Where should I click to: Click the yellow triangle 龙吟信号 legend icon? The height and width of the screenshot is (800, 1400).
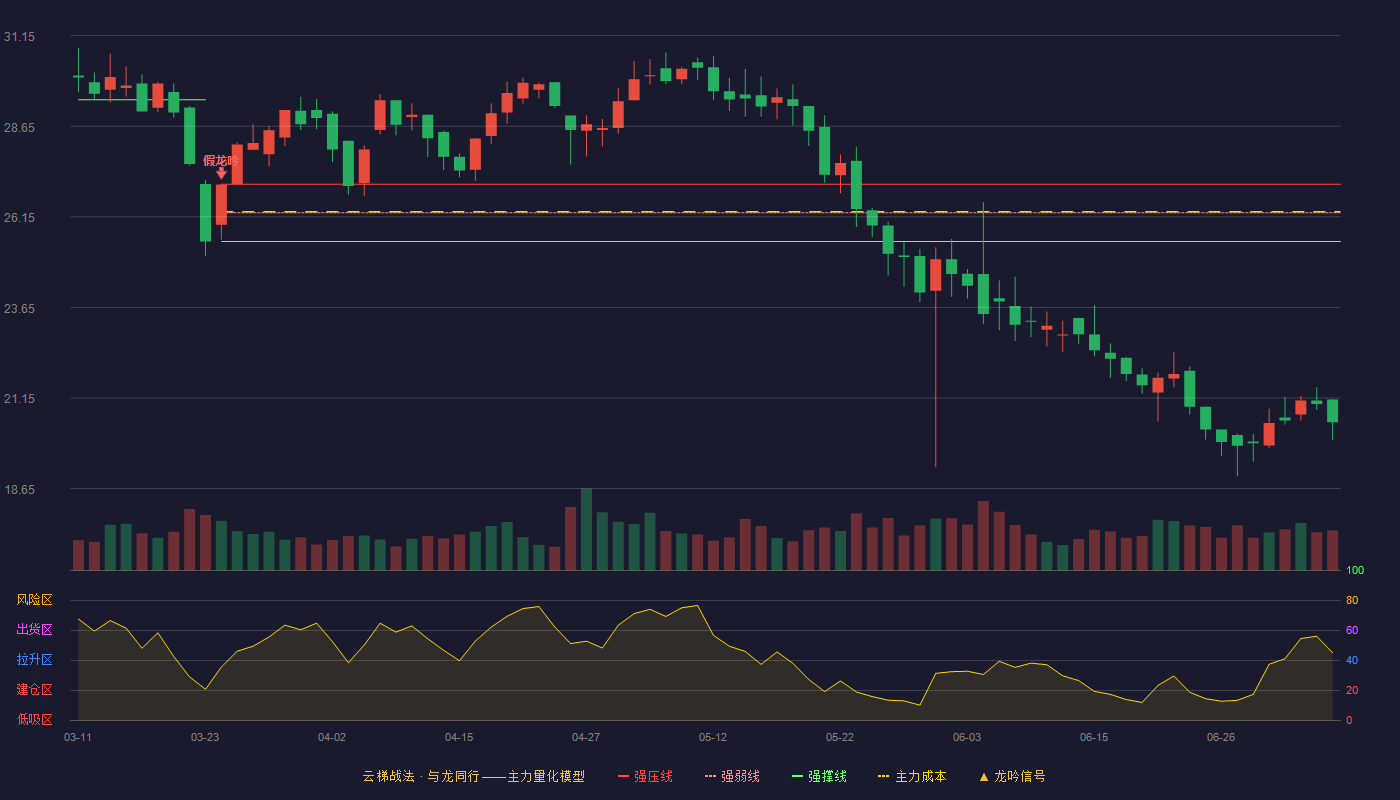983,776
